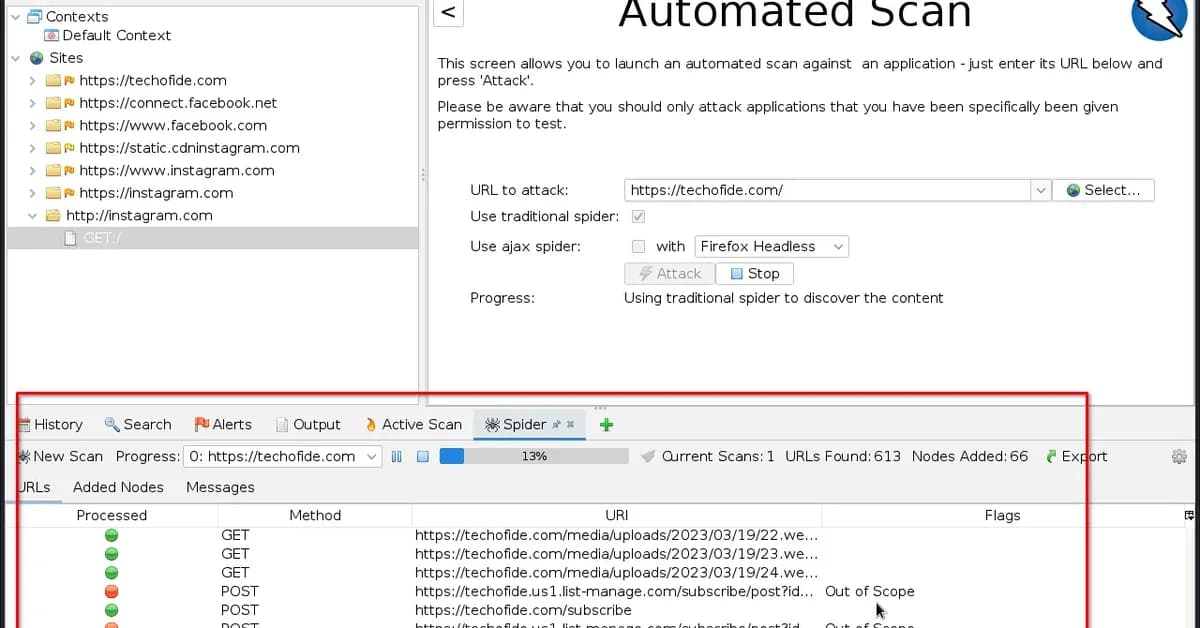Viewport: 1200px width, 628px height.
Task: Click the New Scan button
Action: pos(60,456)
